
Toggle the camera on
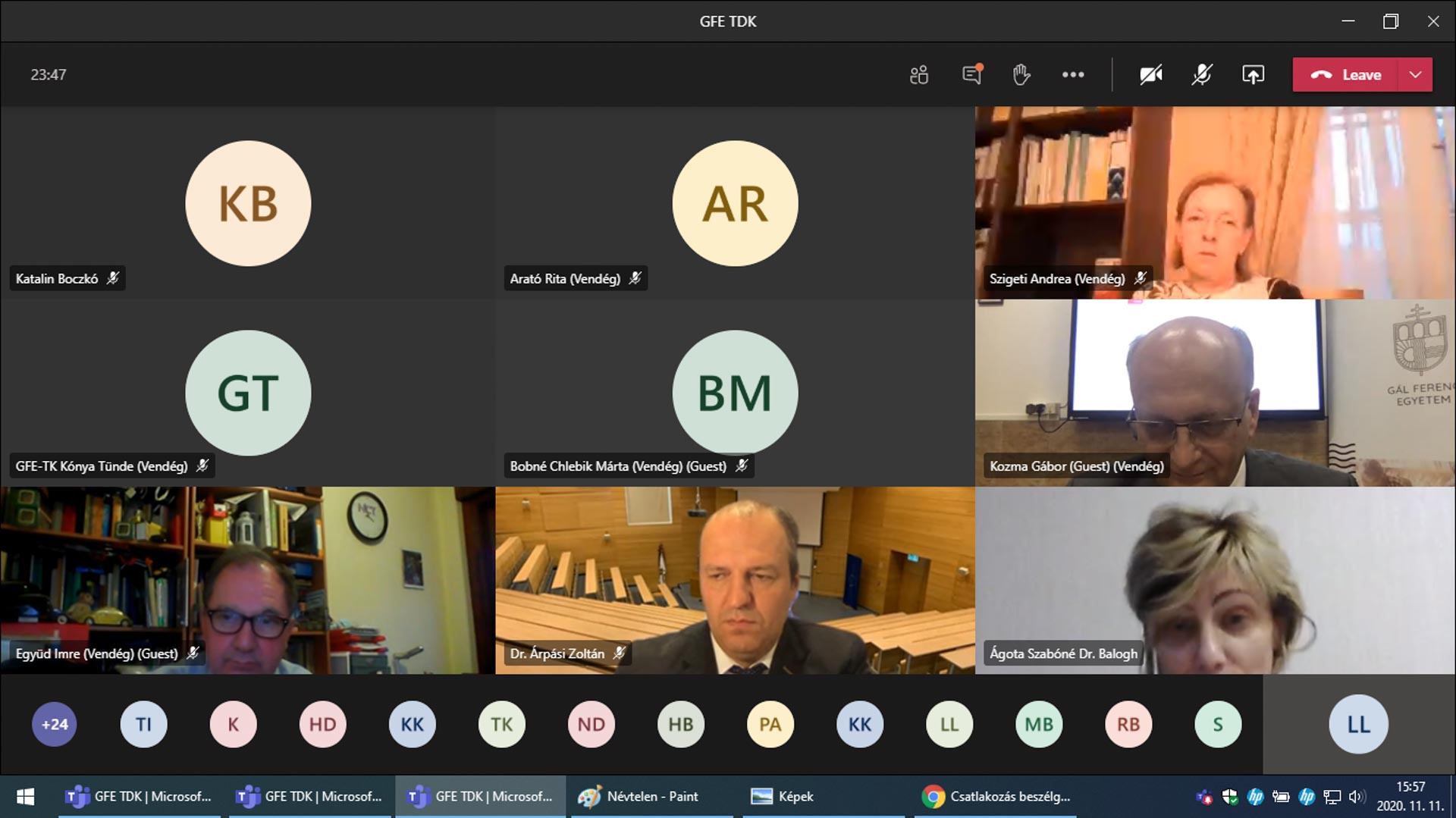point(1150,75)
